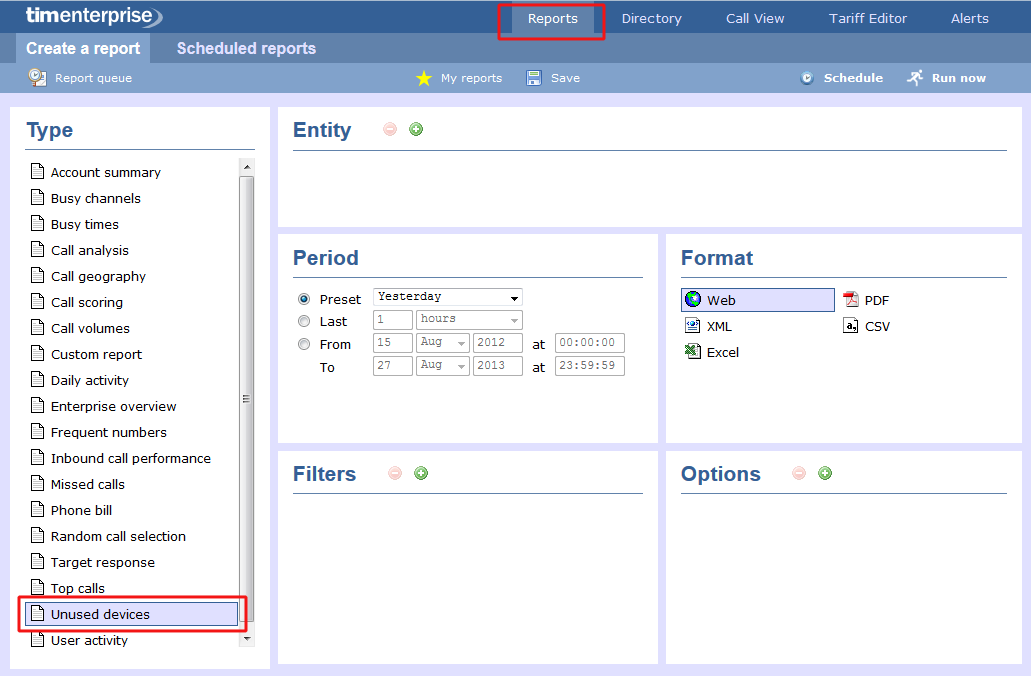Open the Tariff Editor menu
This screenshot has height=676, width=1031.
(x=868, y=18)
